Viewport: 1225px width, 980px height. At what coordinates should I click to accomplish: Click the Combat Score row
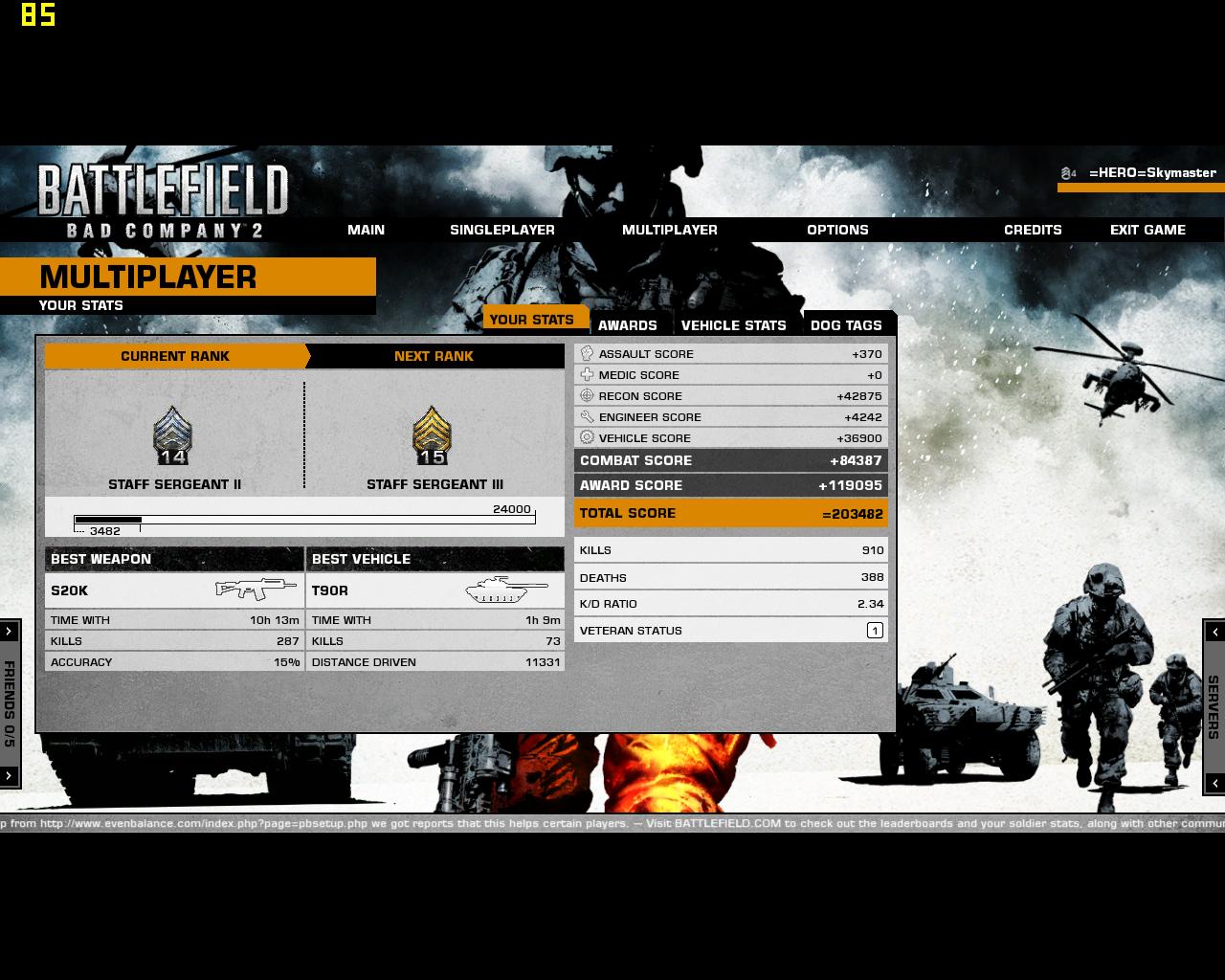coord(731,460)
